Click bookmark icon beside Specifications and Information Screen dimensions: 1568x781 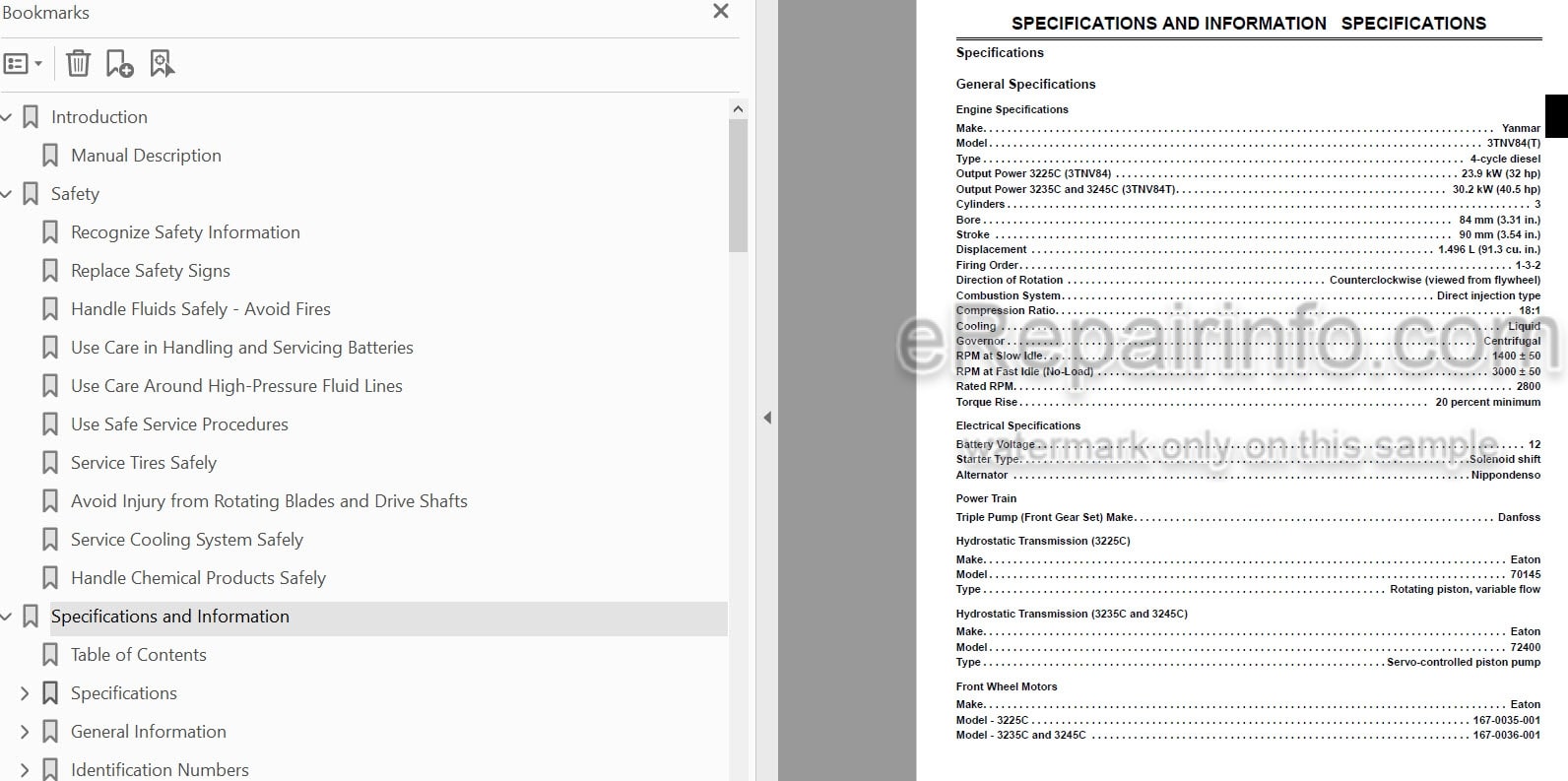coord(31,617)
